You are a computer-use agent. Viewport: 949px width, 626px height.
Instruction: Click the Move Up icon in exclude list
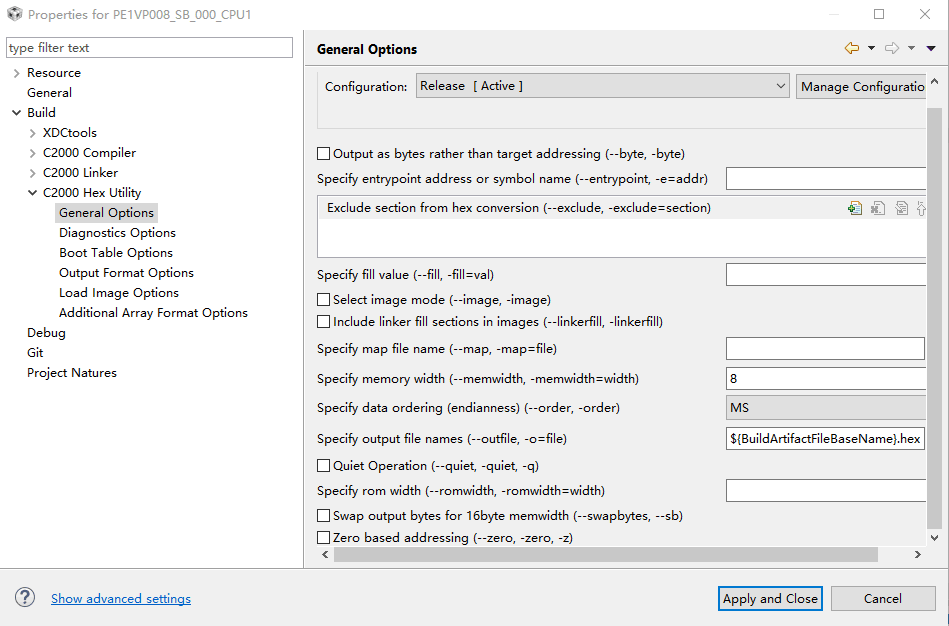coord(920,208)
